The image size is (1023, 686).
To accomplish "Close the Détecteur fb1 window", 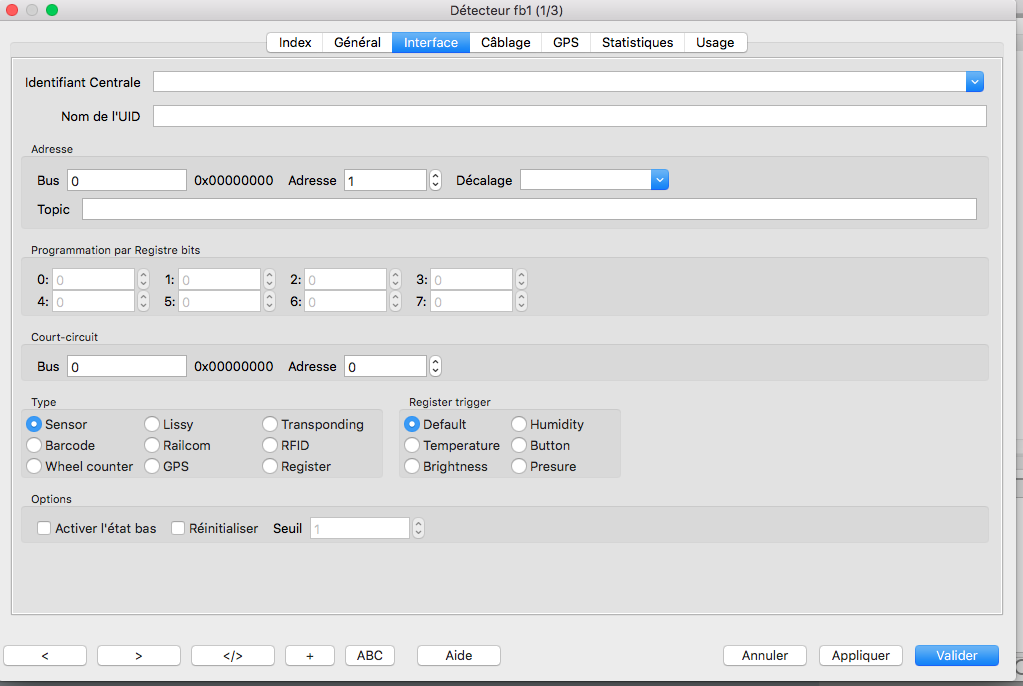I will pos(12,10).
